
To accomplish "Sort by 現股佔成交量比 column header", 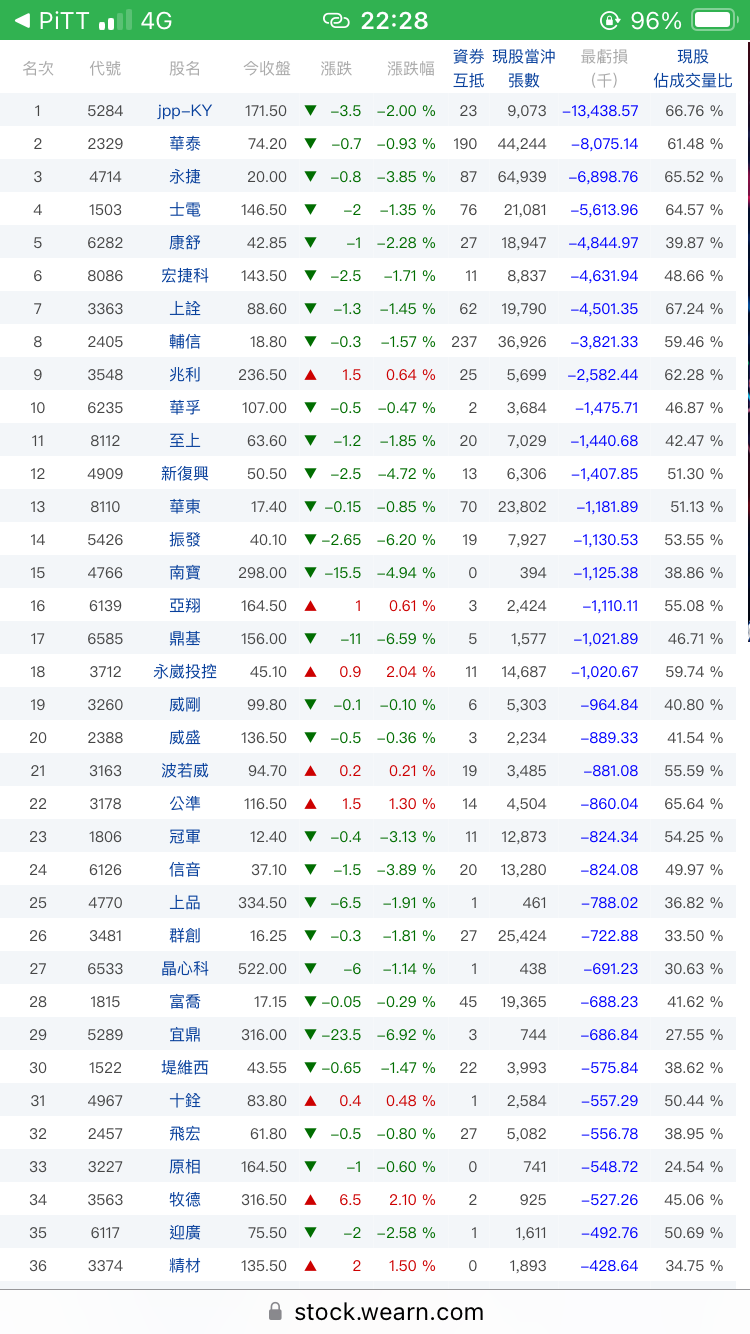I will point(693,68).
